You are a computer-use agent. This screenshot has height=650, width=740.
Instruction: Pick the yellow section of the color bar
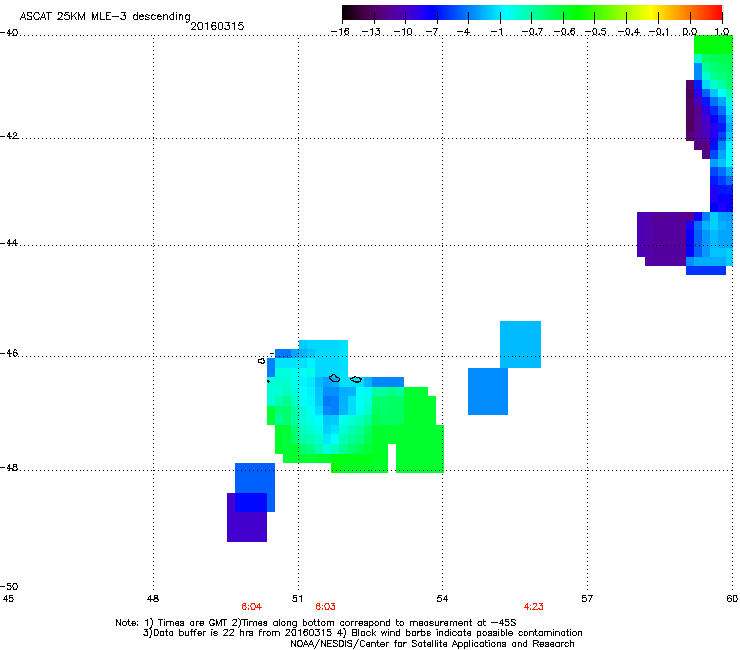(x=653, y=12)
